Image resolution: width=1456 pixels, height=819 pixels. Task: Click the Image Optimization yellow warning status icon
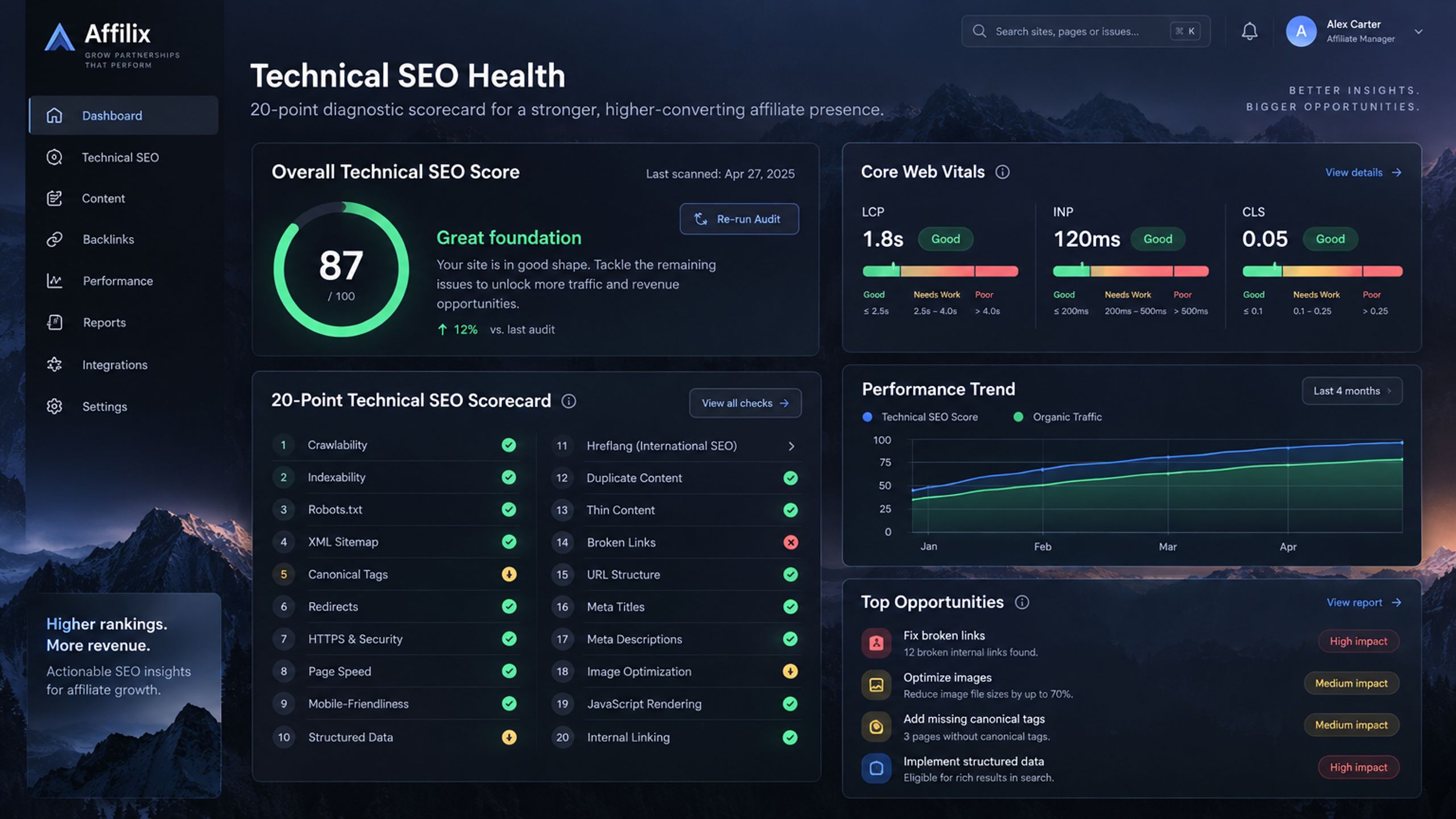click(x=790, y=671)
